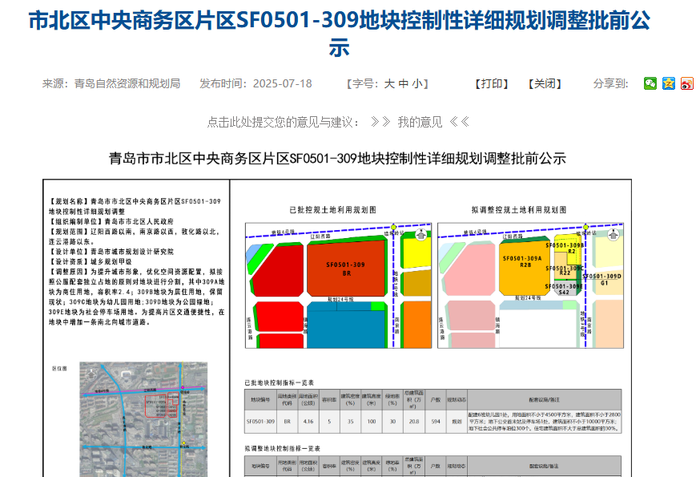Open the 我的意见 feedback link
Screen dimensions: 700x477
coord(420,122)
